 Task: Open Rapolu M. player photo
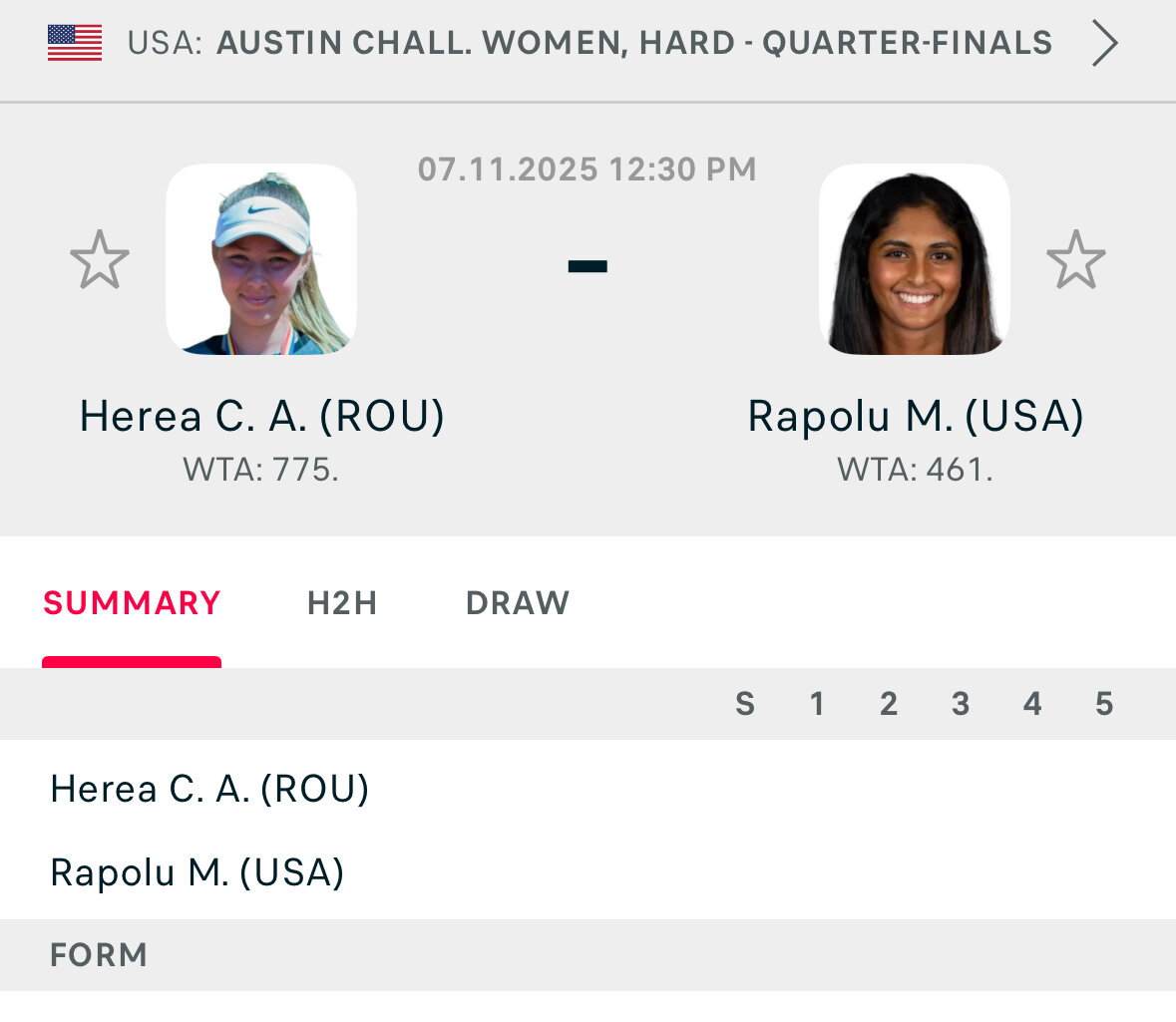[915, 260]
